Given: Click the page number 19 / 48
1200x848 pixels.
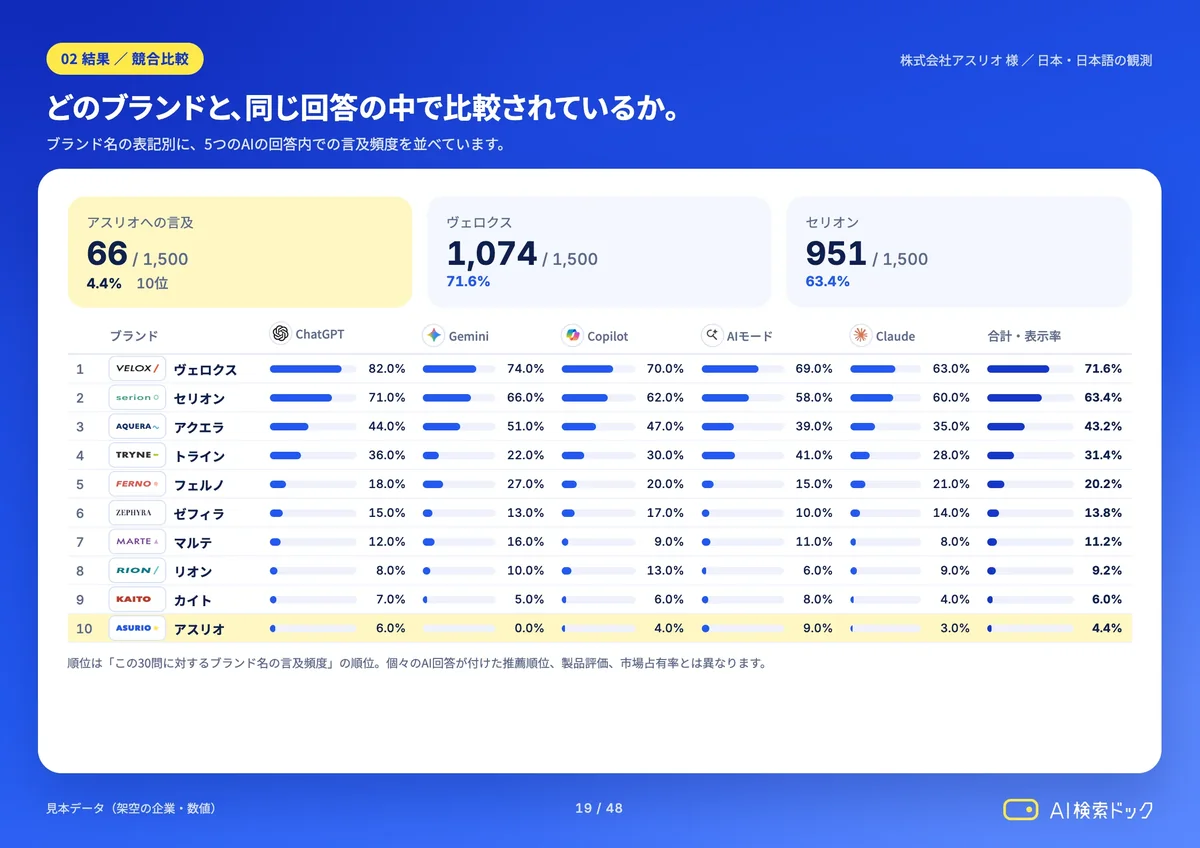Looking at the screenshot, I should 599,808.
